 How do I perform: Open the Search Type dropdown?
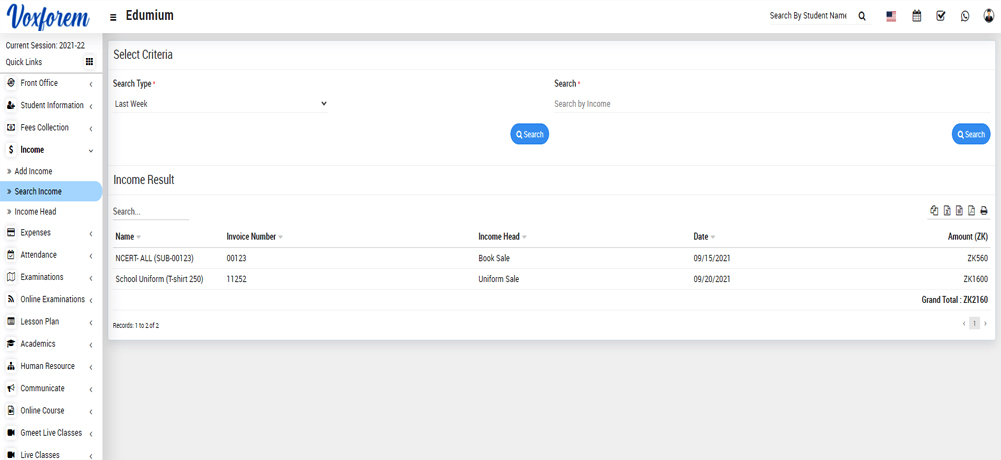click(220, 104)
